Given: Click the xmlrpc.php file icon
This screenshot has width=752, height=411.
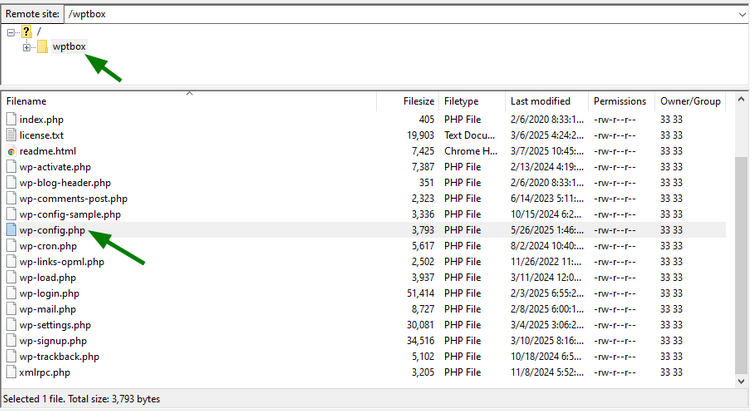Looking at the screenshot, I should point(12,373).
